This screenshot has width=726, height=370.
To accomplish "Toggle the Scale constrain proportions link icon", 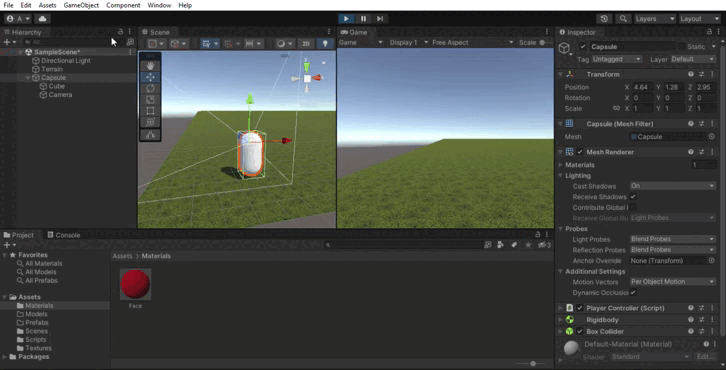I will click(x=616, y=108).
